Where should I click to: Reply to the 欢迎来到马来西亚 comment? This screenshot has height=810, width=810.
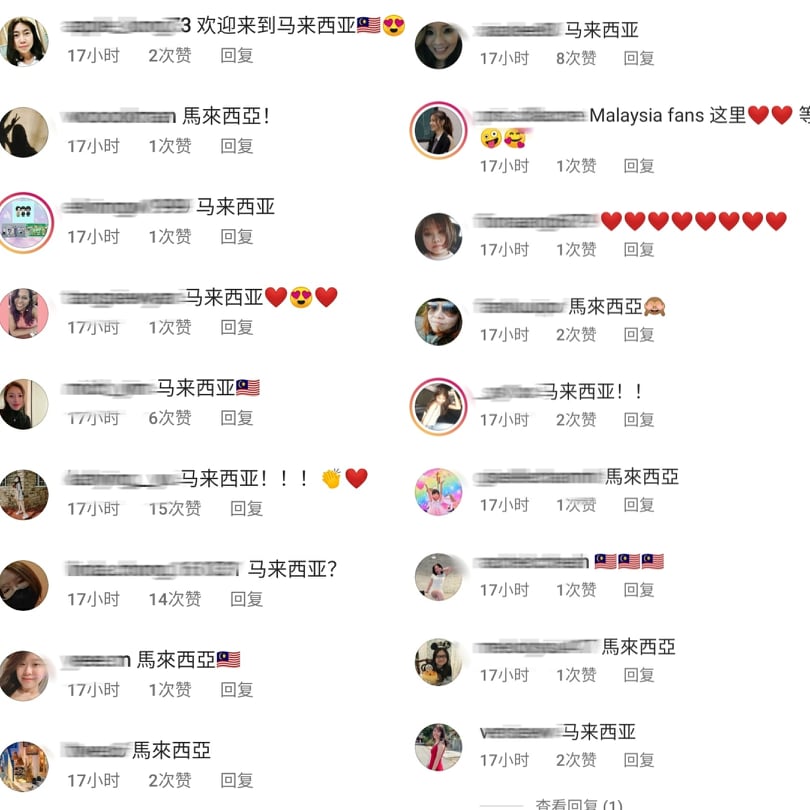pos(237,55)
